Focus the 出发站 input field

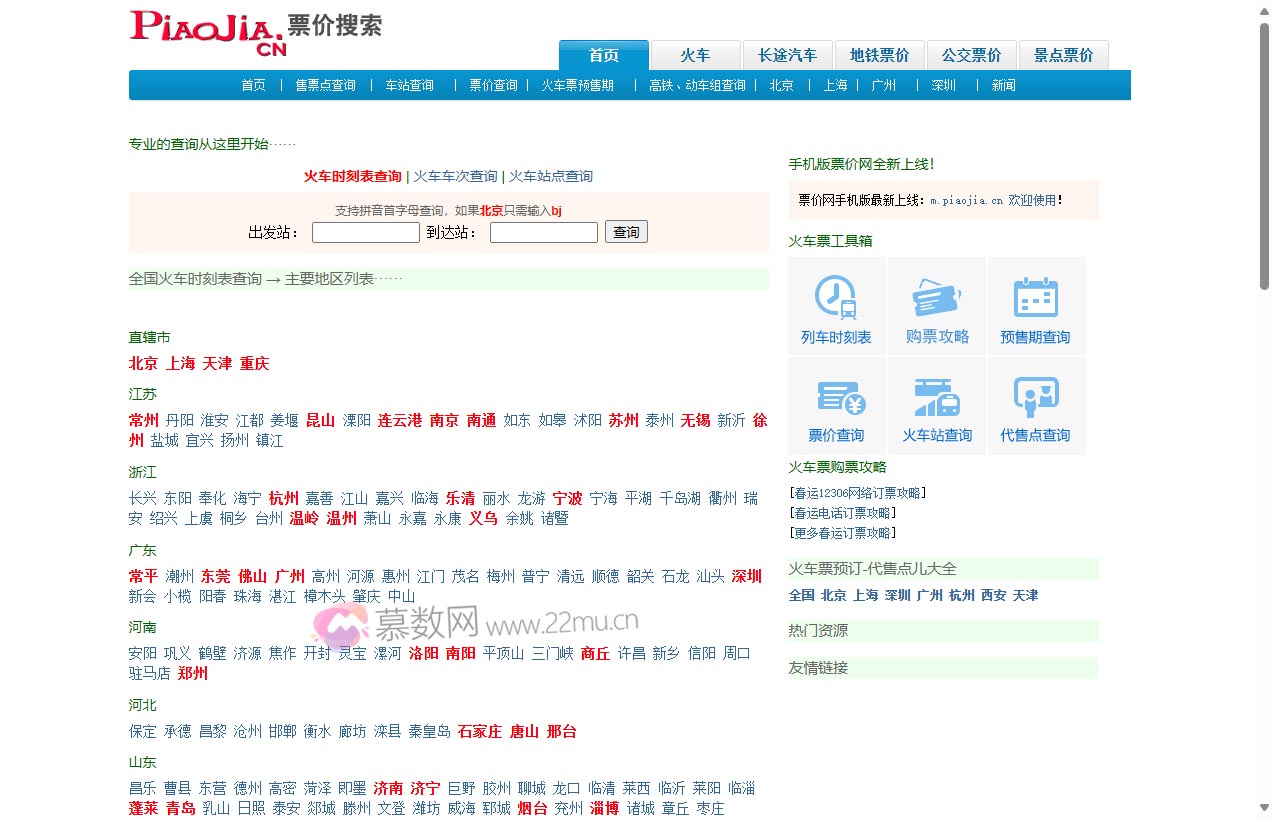click(366, 233)
